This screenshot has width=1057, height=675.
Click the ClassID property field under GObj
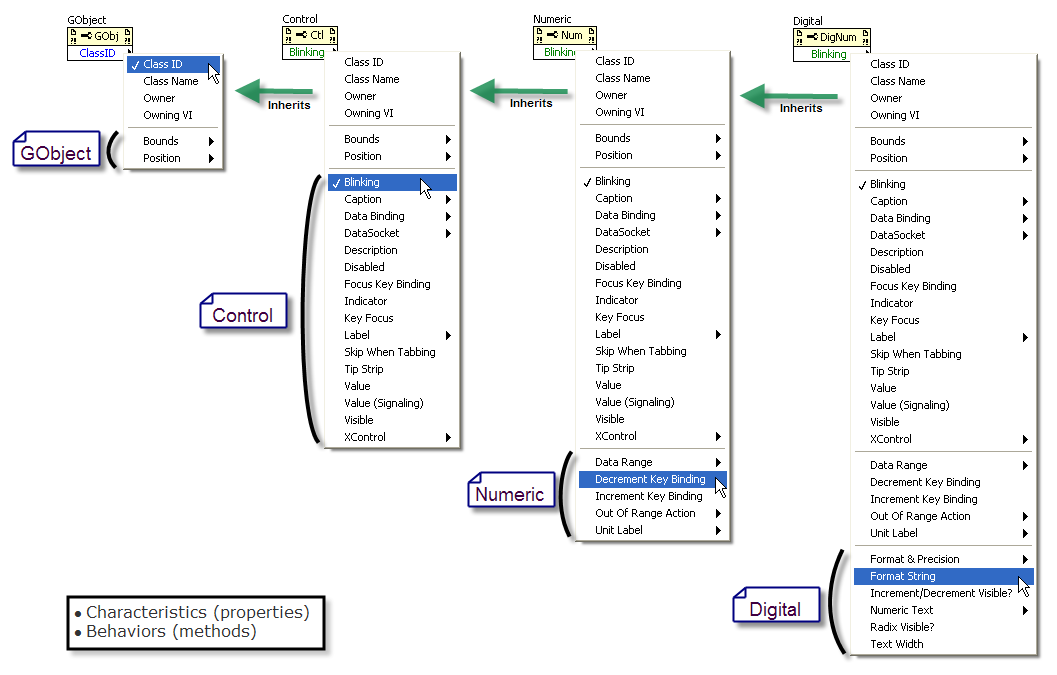(x=98, y=53)
